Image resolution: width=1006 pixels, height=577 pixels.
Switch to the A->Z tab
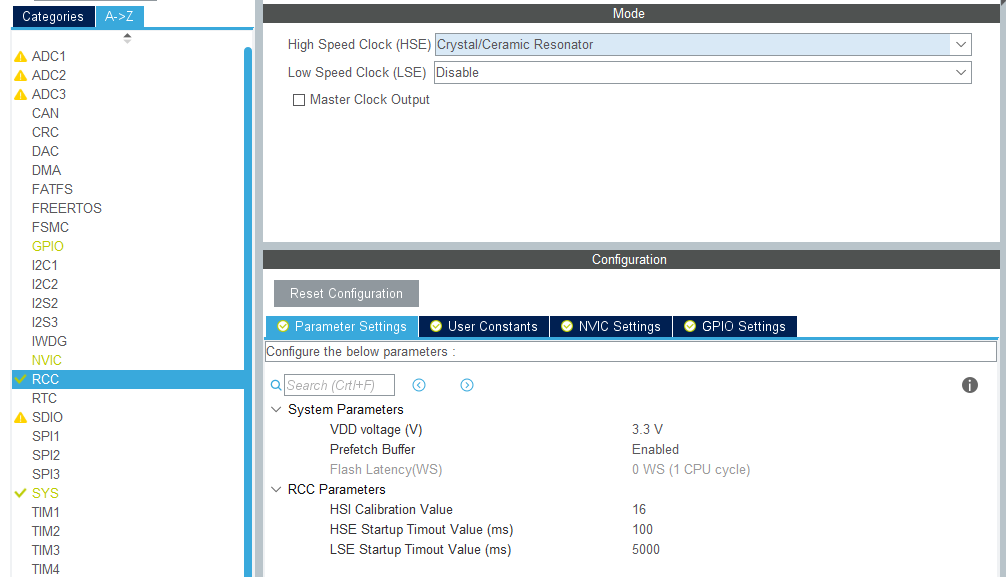[119, 17]
